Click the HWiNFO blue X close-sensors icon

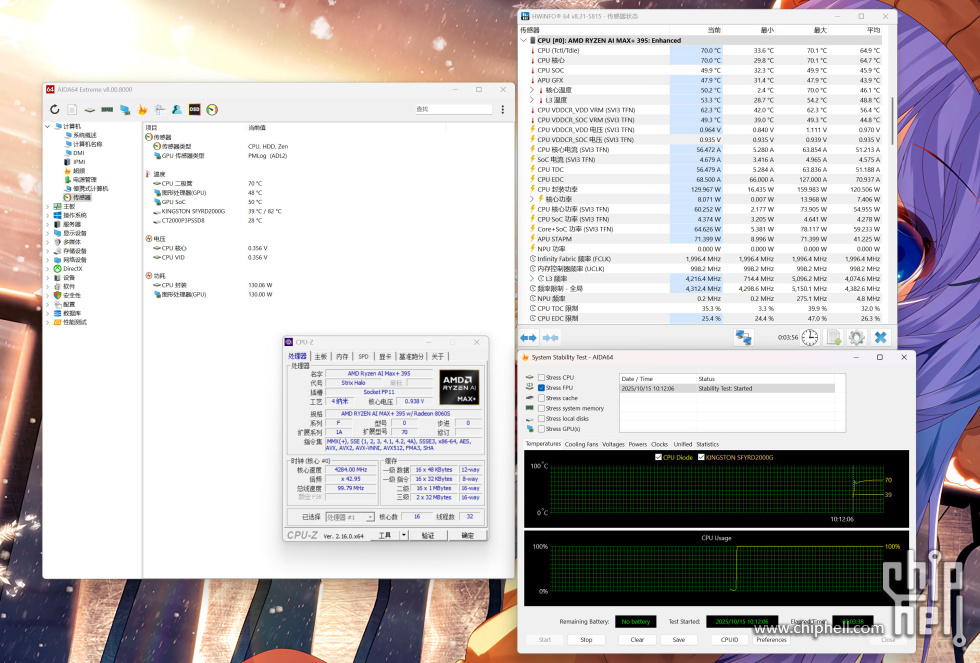click(881, 338)
